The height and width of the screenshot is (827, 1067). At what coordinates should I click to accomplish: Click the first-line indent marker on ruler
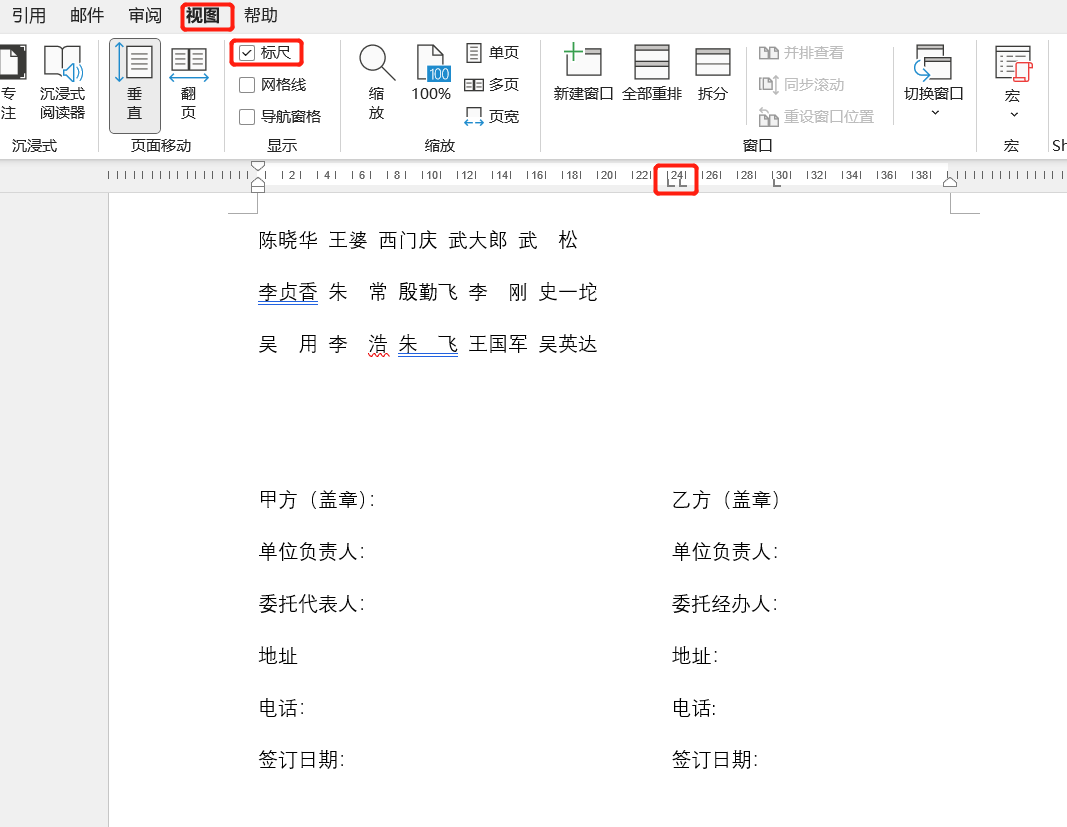[257, 165]
